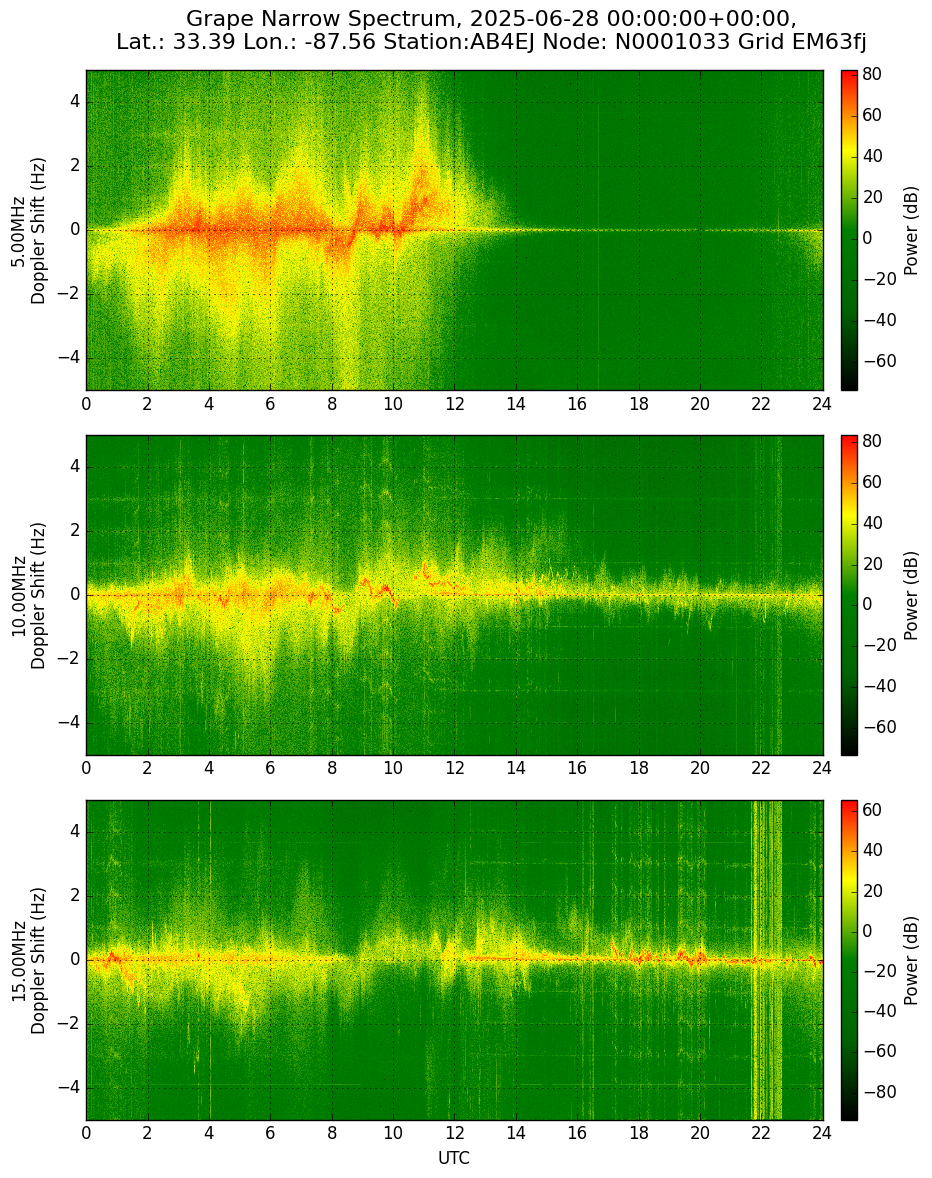
Task: Click the yellow vertical interference bands near 22 UTC
Action: click(767, 960)
